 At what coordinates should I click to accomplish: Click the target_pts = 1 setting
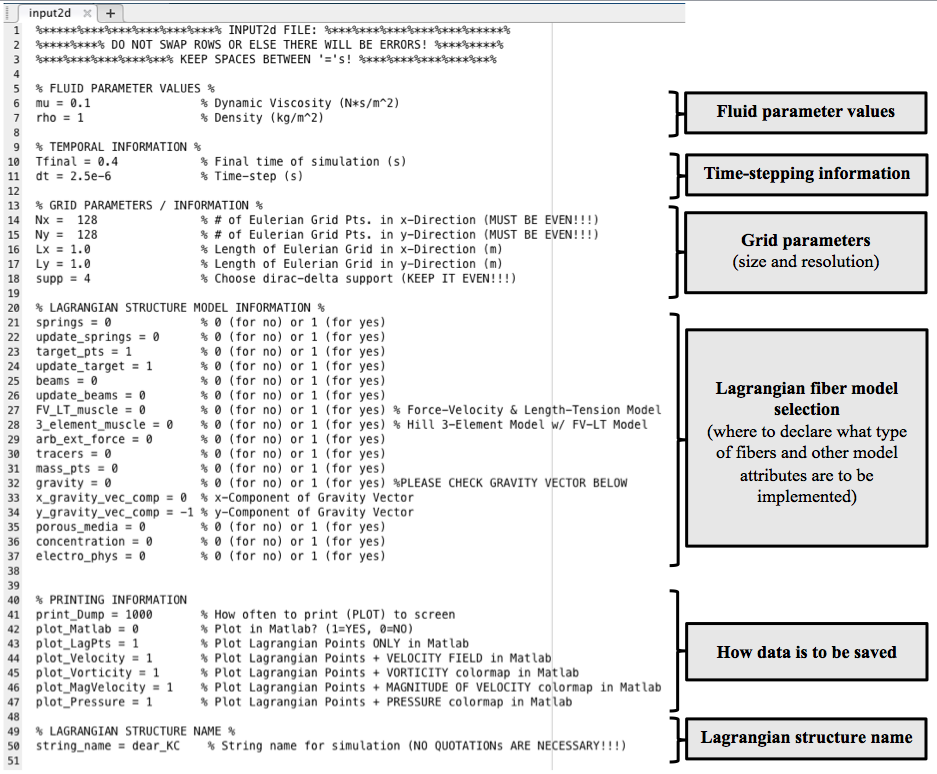click(84, 352)
